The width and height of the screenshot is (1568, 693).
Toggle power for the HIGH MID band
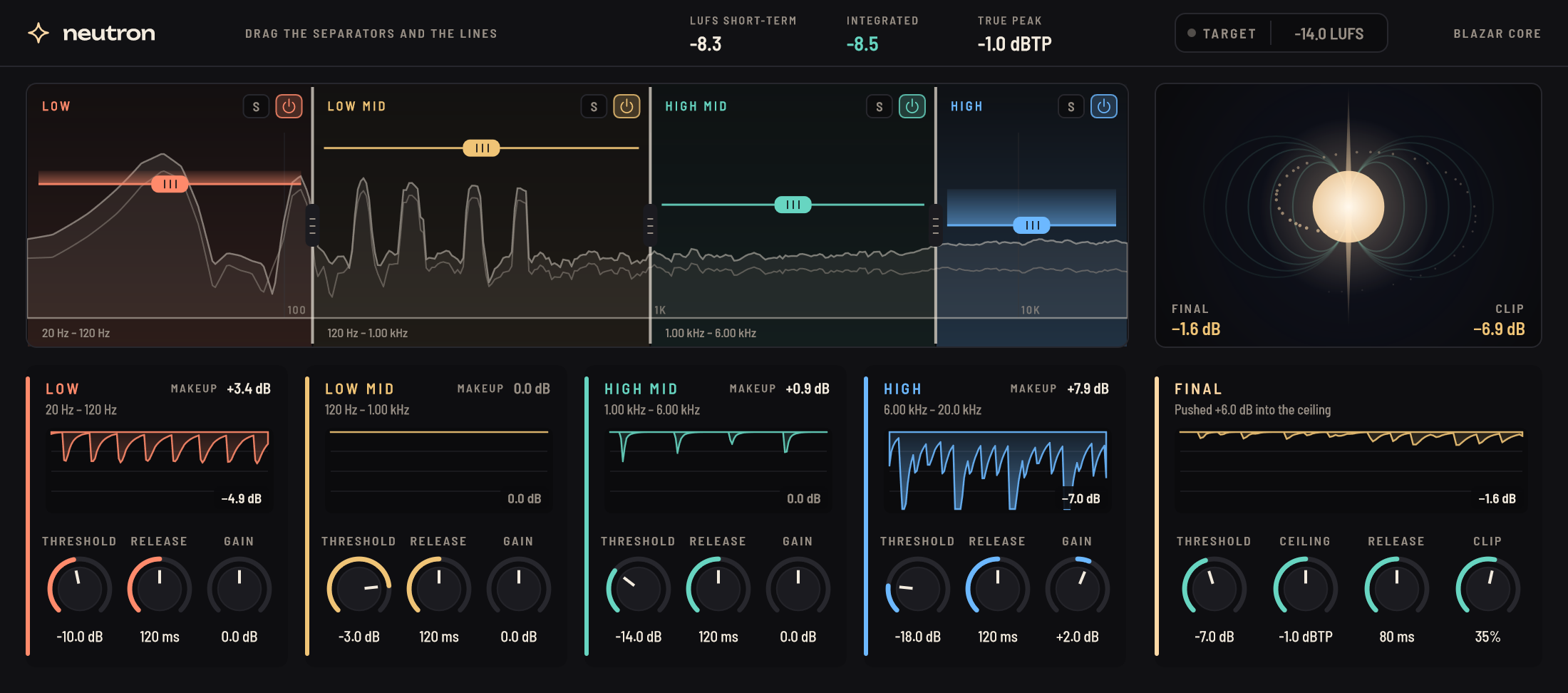click(912, 106)
